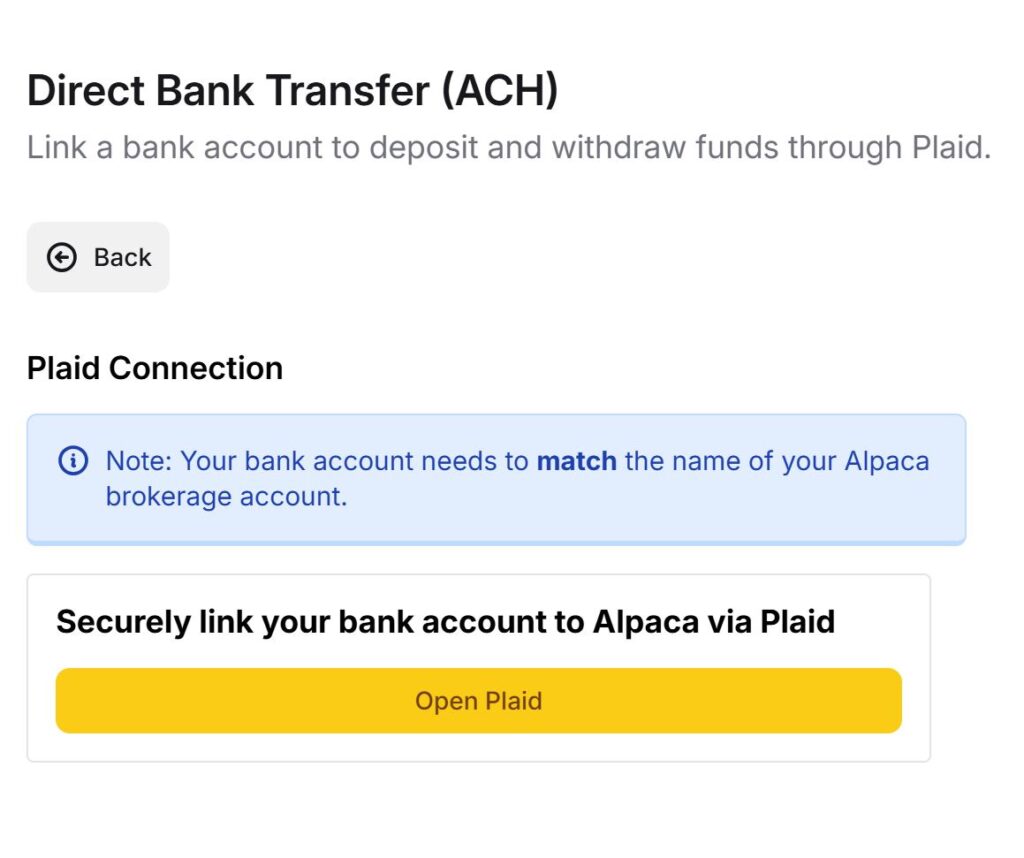Click 'Your bank account needs to' text
Image resolution: width=1024 pixels, height=858 pixels.
click(x=355, y=461)
